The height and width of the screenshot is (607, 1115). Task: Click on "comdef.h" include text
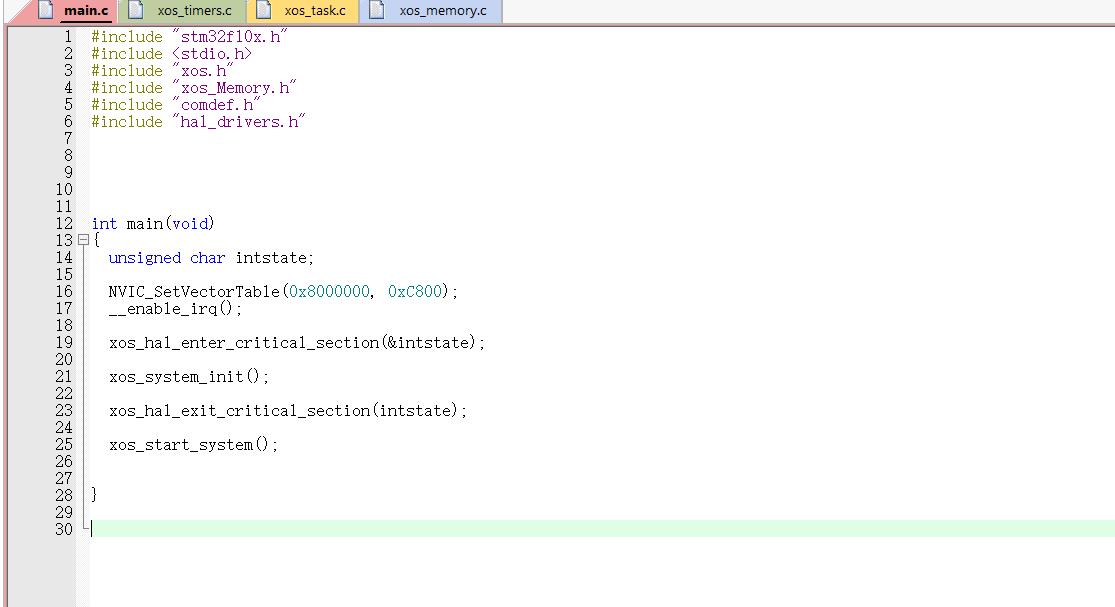pyautogui.click(x=216, y=104)
